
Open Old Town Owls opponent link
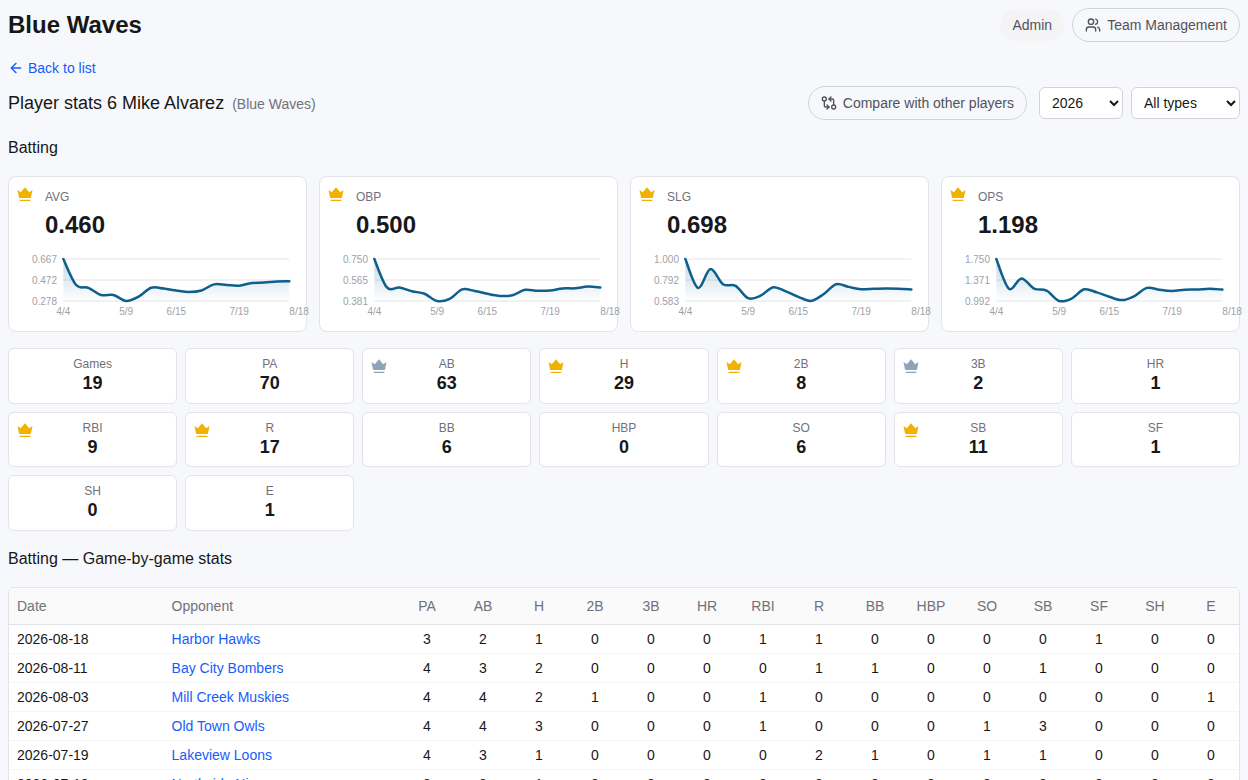point(218,726)
